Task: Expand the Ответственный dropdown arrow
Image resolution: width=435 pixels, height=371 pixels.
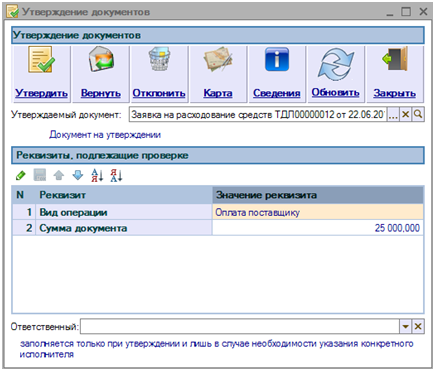Action: (406, 326)
